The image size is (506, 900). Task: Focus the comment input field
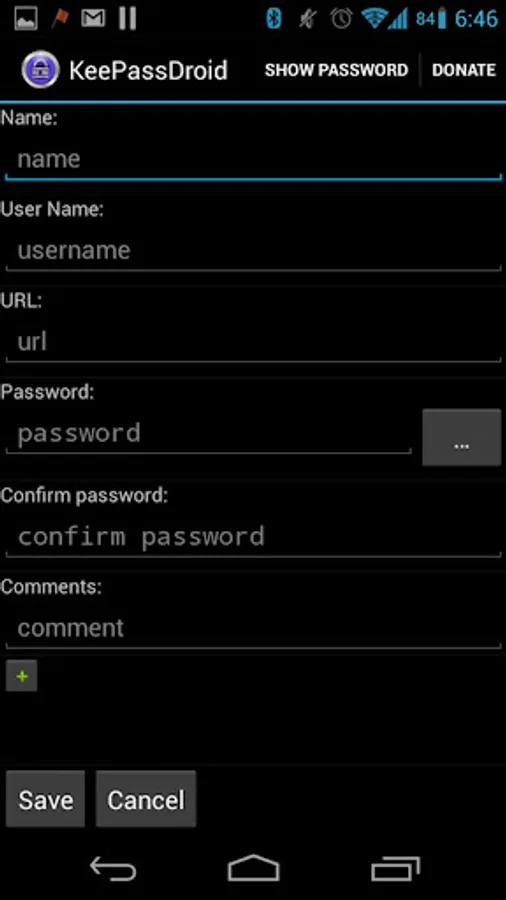point(254,628)
